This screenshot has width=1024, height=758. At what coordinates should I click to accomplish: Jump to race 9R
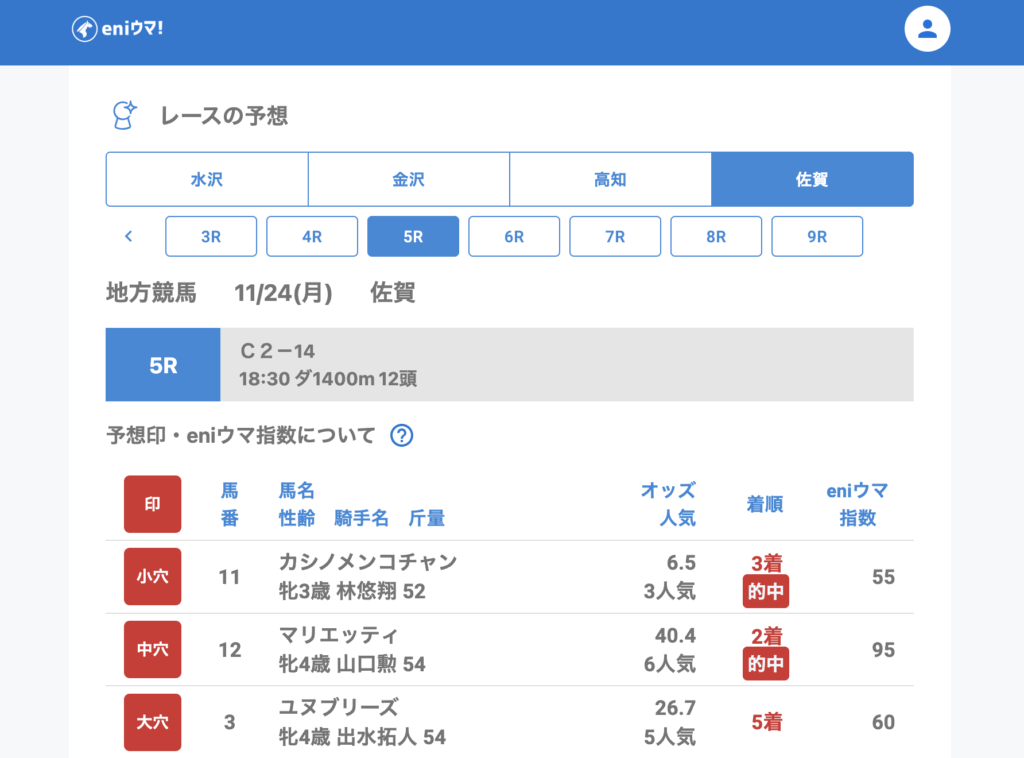coord(817,237)
